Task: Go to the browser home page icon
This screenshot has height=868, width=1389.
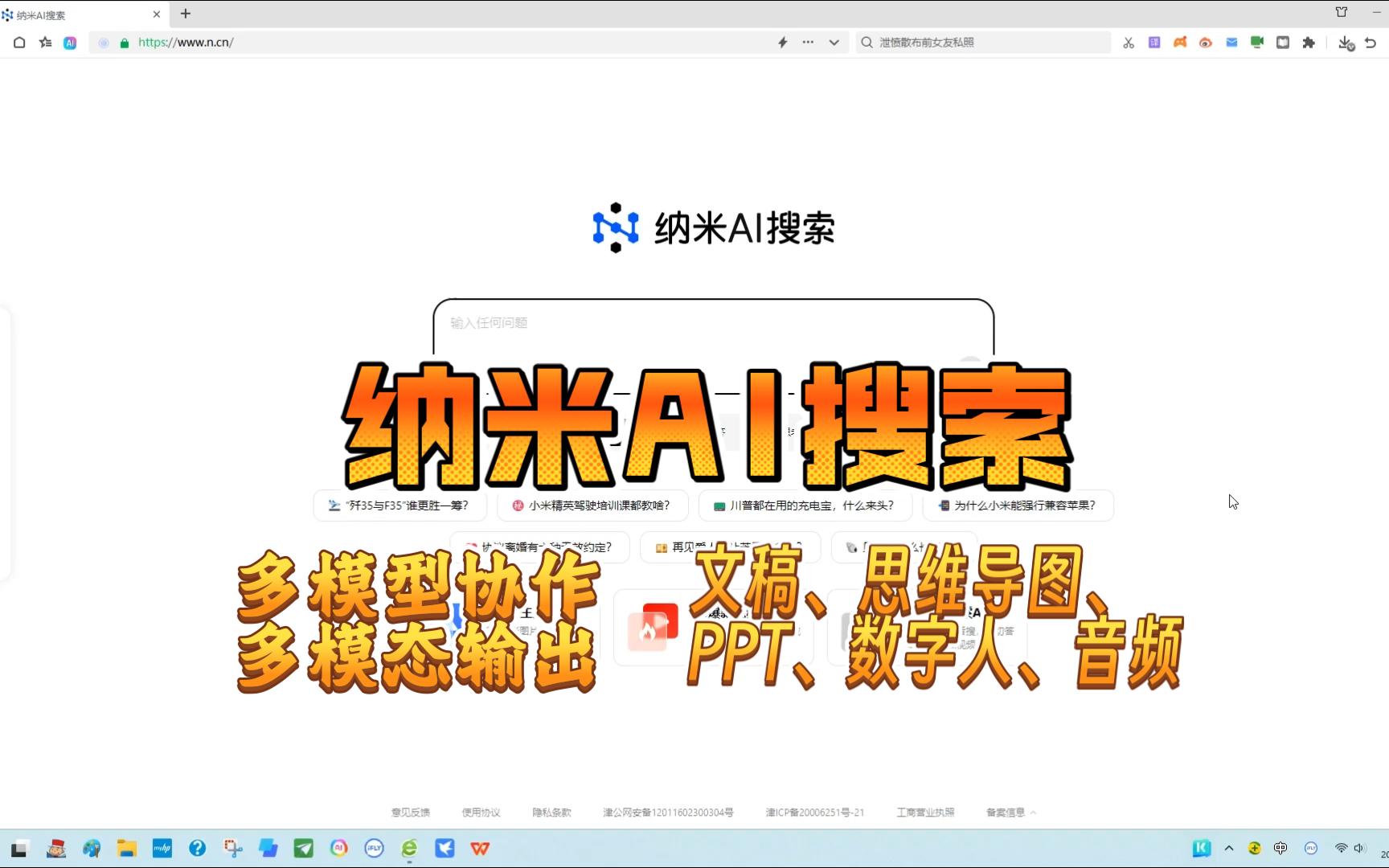Action: (19, 43)
